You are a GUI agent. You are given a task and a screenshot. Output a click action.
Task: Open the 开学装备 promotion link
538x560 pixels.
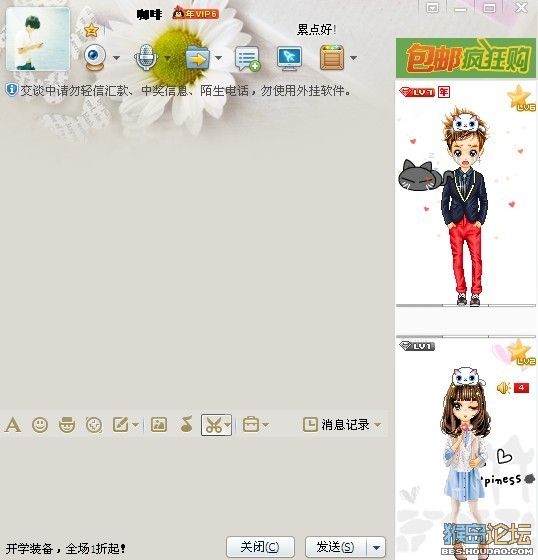coord(66,548)
